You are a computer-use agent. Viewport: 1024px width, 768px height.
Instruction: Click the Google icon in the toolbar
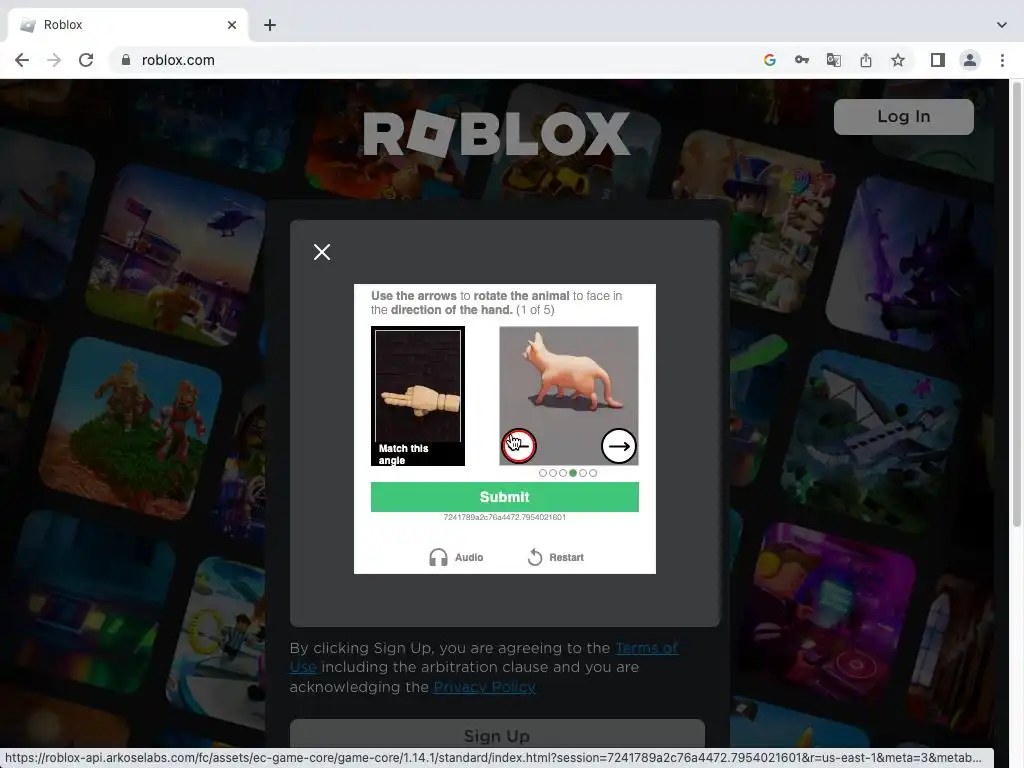click(x=770, y=60)
